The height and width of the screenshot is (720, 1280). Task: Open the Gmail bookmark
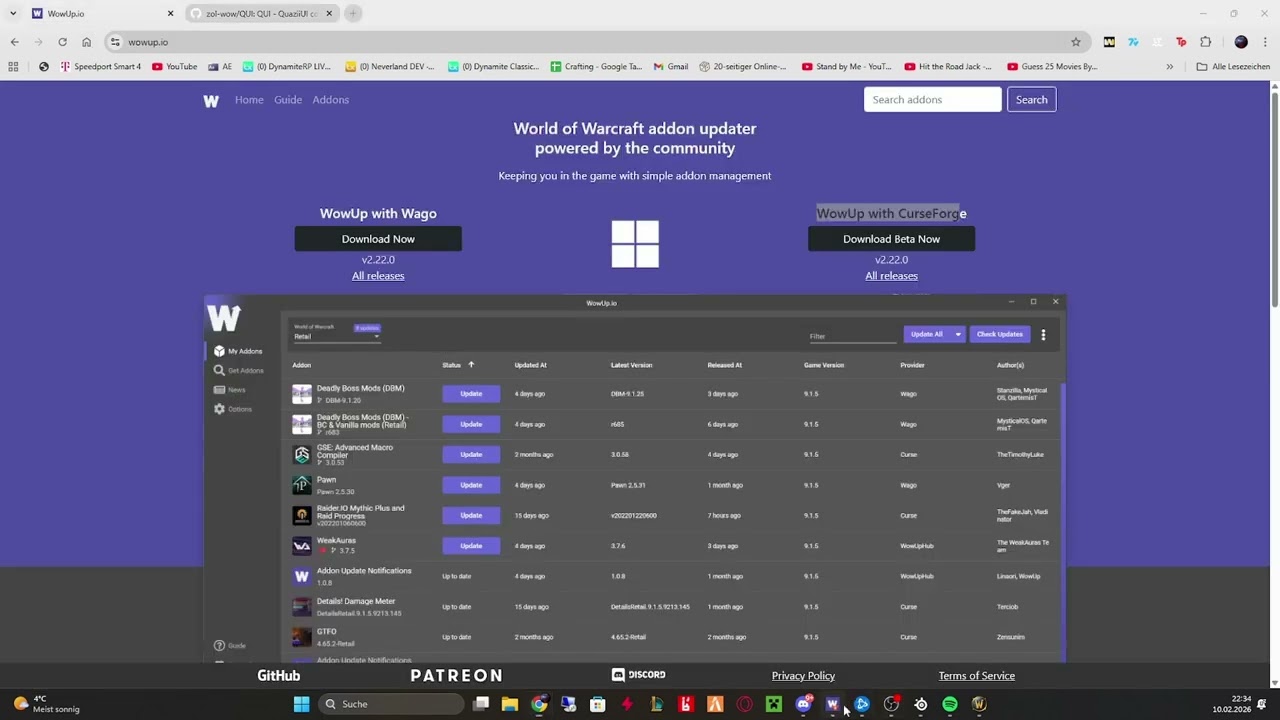click(671, 67)
